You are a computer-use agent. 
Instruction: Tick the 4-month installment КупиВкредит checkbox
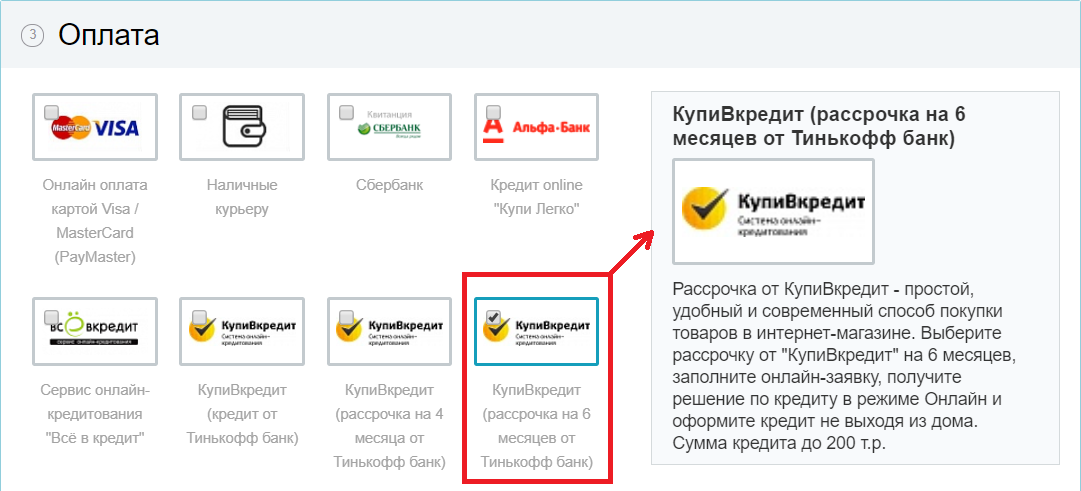pos(347,317)
